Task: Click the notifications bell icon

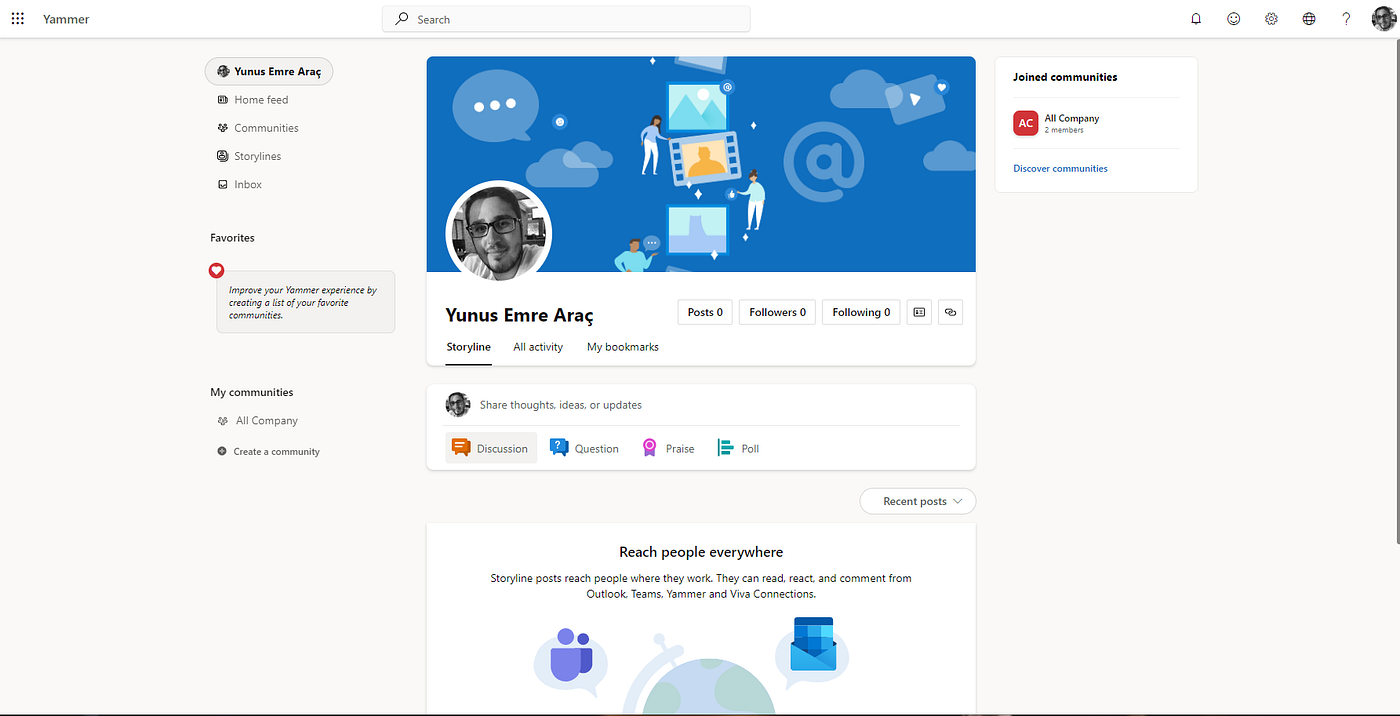Action: point(1196,19)
